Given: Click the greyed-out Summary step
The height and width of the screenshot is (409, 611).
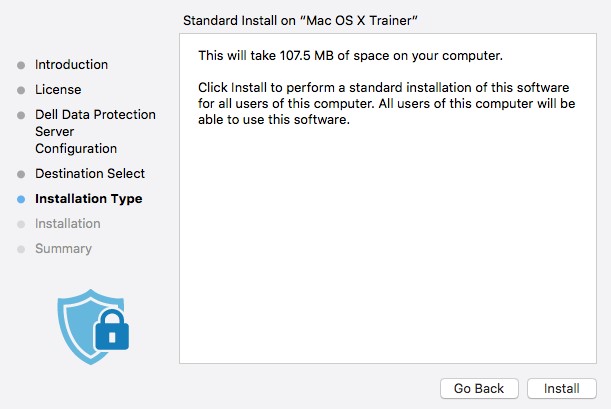Looking at the screenshot, I should tap(63, 249).
